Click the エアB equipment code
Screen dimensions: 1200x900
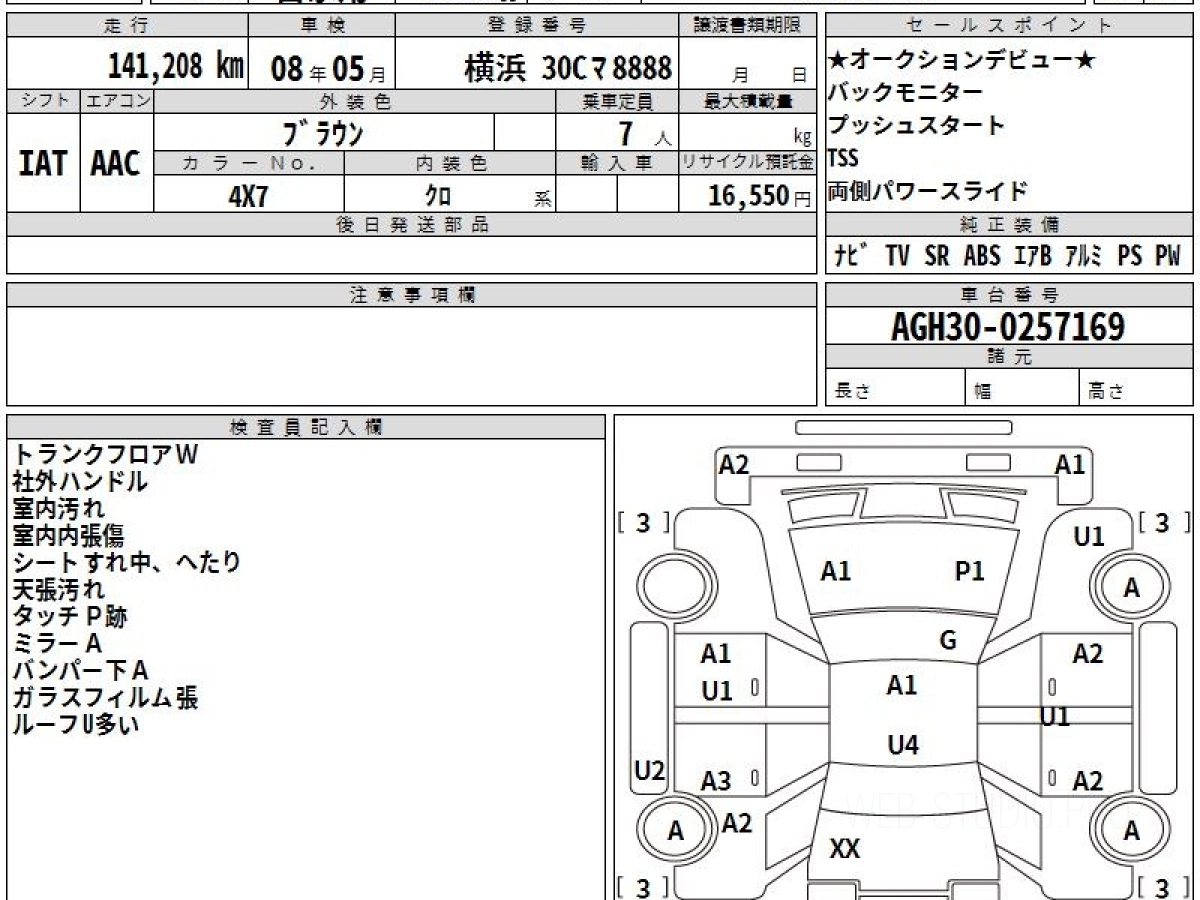[1032, 256]
